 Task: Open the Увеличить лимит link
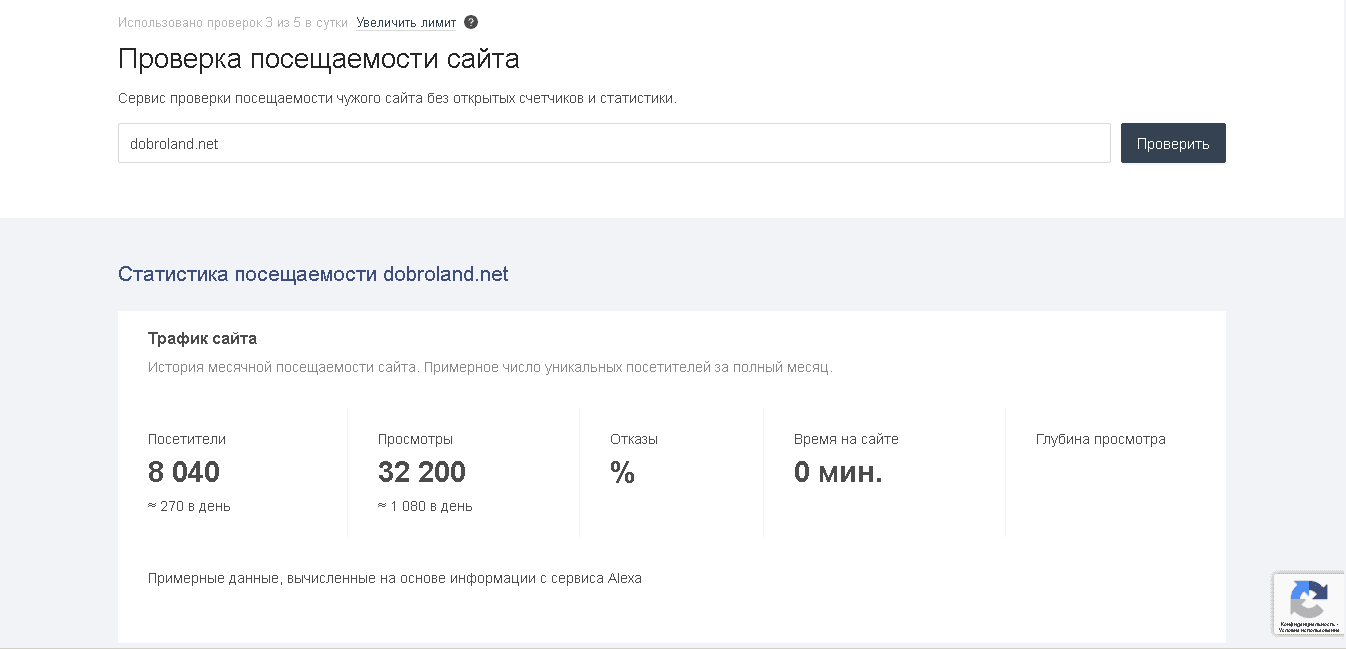coord(405,21)
